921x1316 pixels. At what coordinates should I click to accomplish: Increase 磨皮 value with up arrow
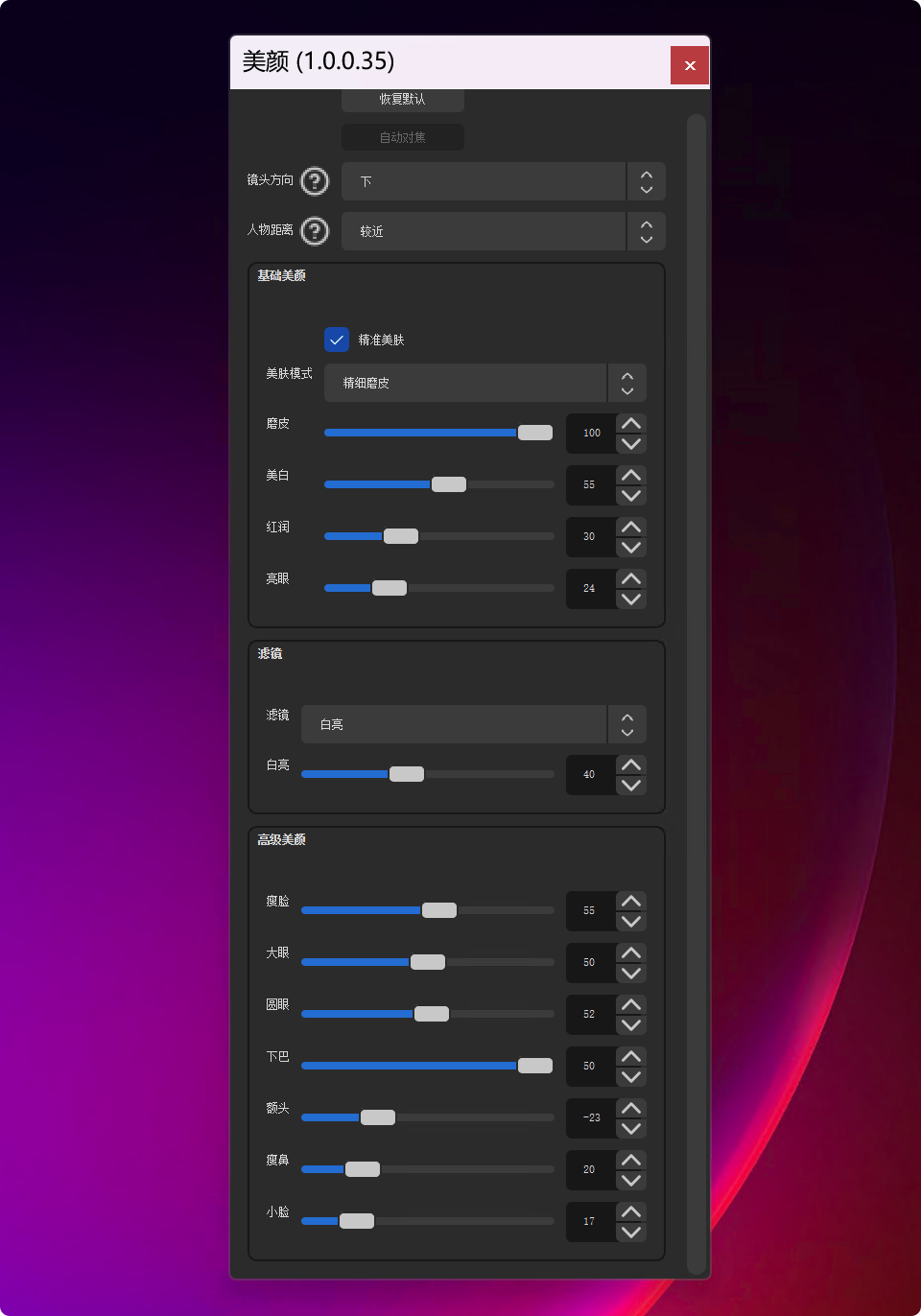click(630, 423)
